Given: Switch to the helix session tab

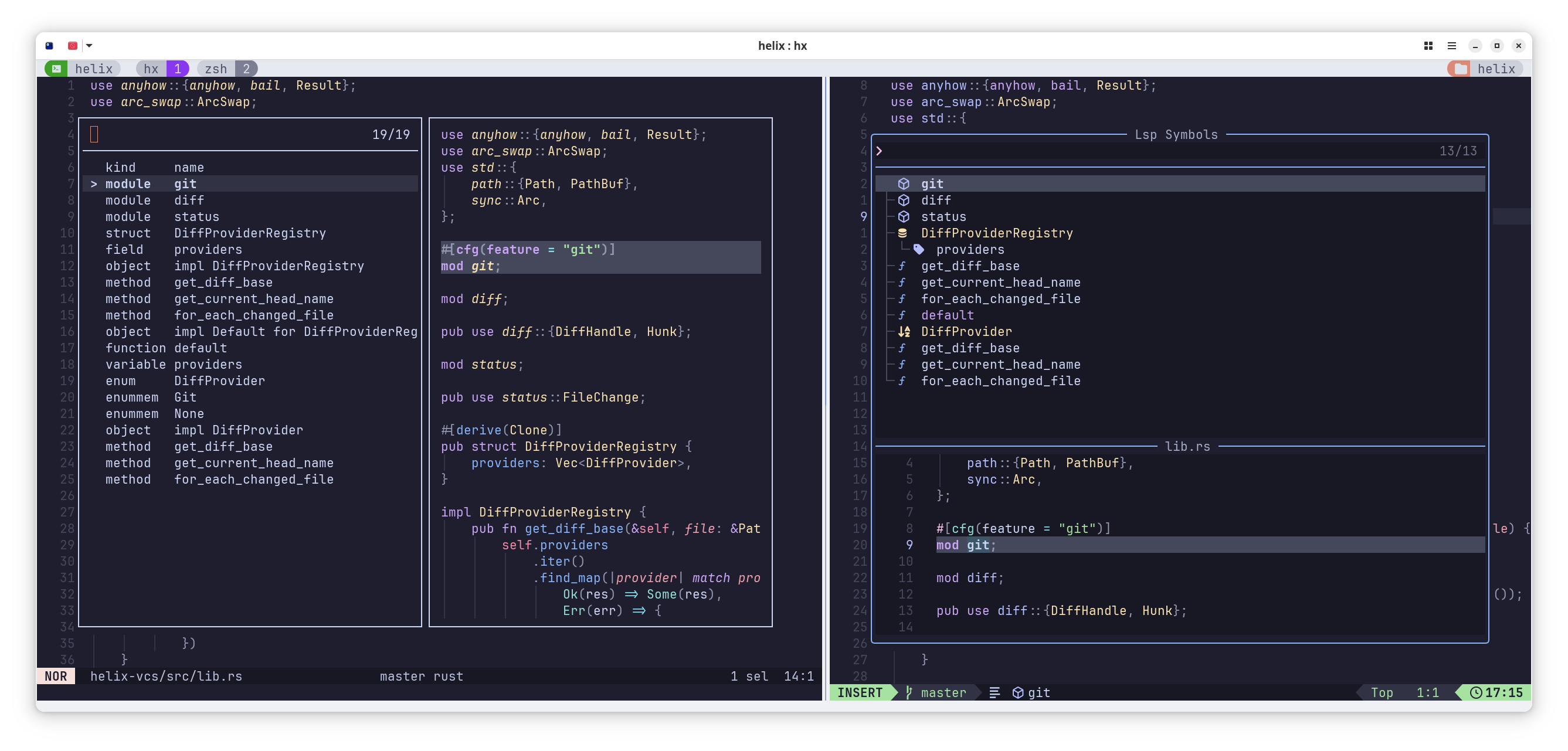Looking at the screenshot, I should pos(82,69).
